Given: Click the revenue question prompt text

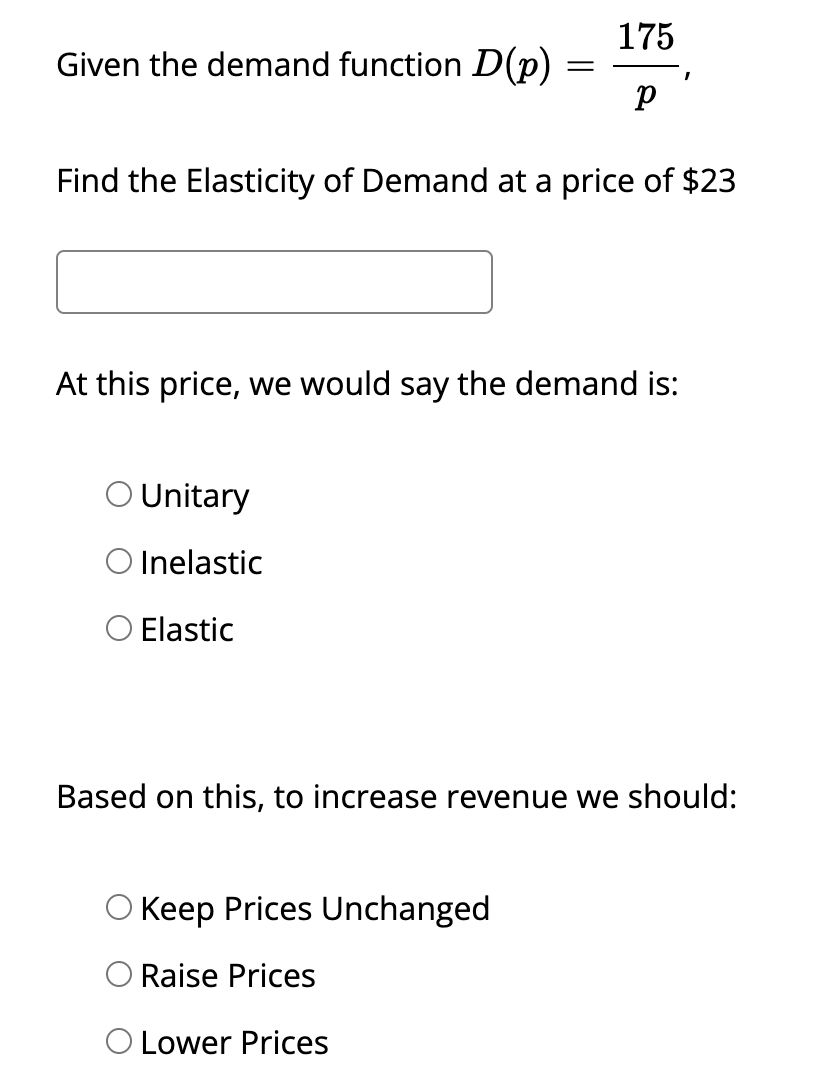Looking at the screenshot, I should point(397,795).
